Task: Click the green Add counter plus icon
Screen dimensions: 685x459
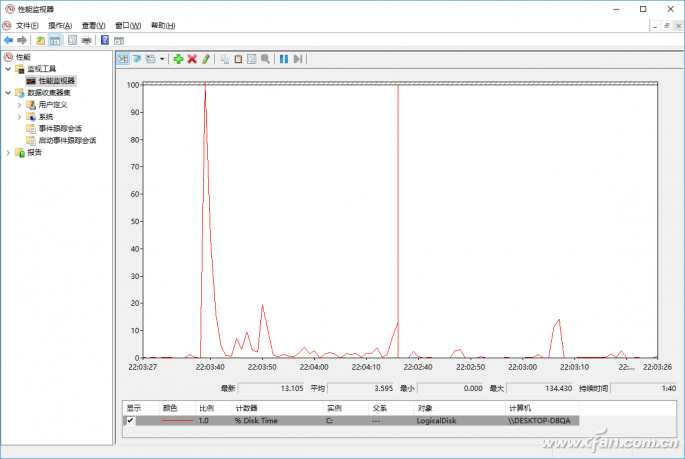Action: coord(178,59)
